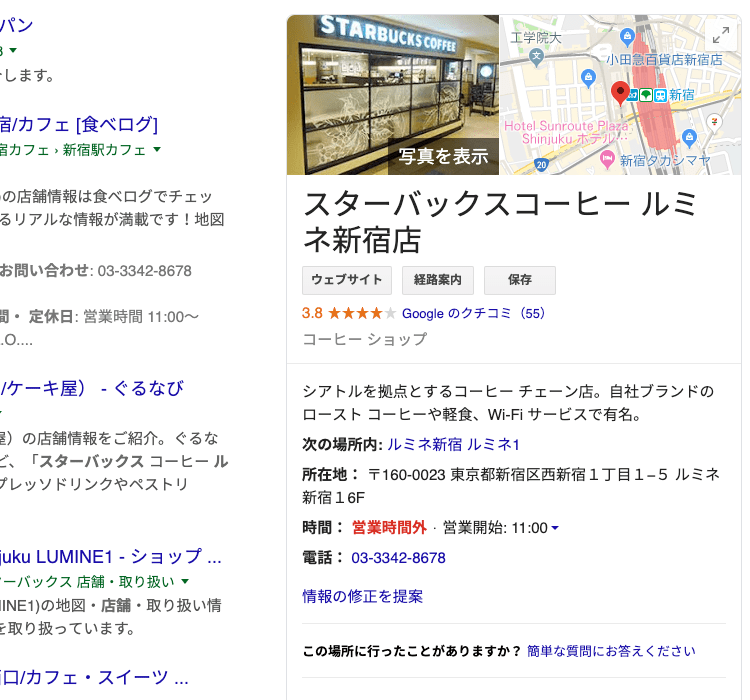Click 情報の修正を提案 link
750x700 pixels.
click(363, 597)
